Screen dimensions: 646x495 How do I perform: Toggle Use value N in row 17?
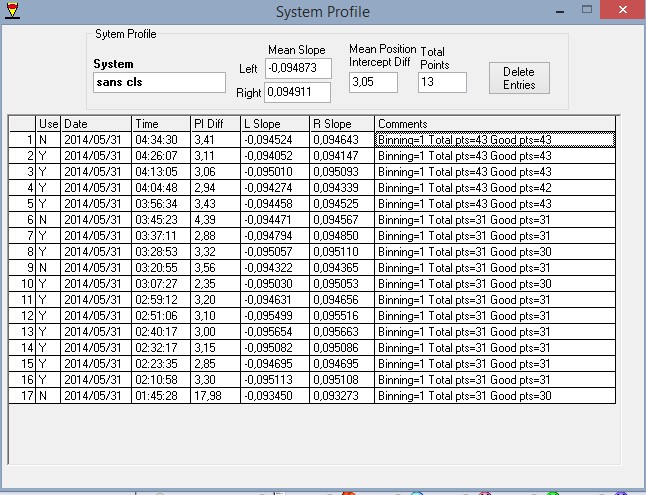(x=48, y=396)
